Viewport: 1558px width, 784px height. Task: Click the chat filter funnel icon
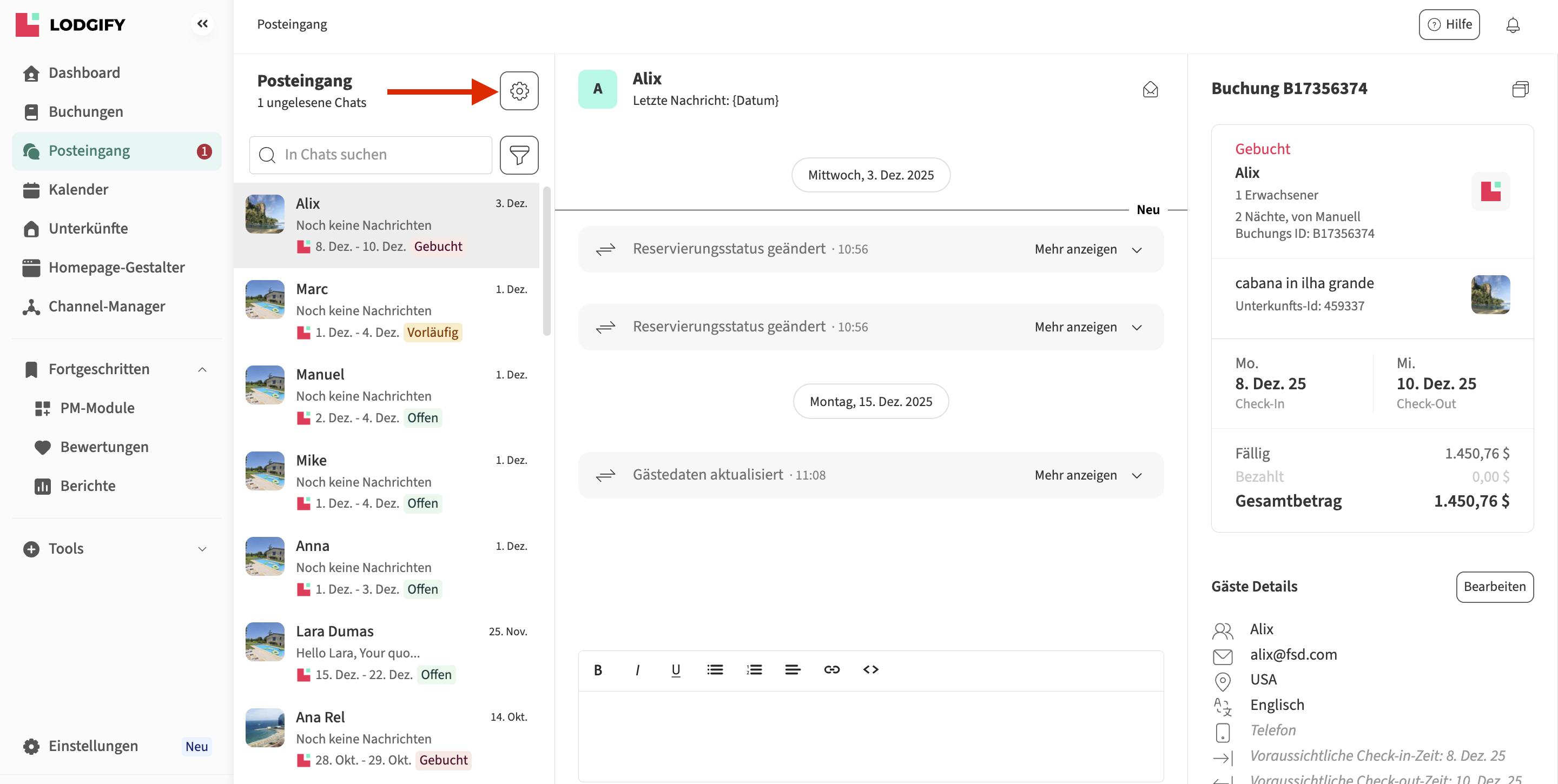tap(518, 155)
